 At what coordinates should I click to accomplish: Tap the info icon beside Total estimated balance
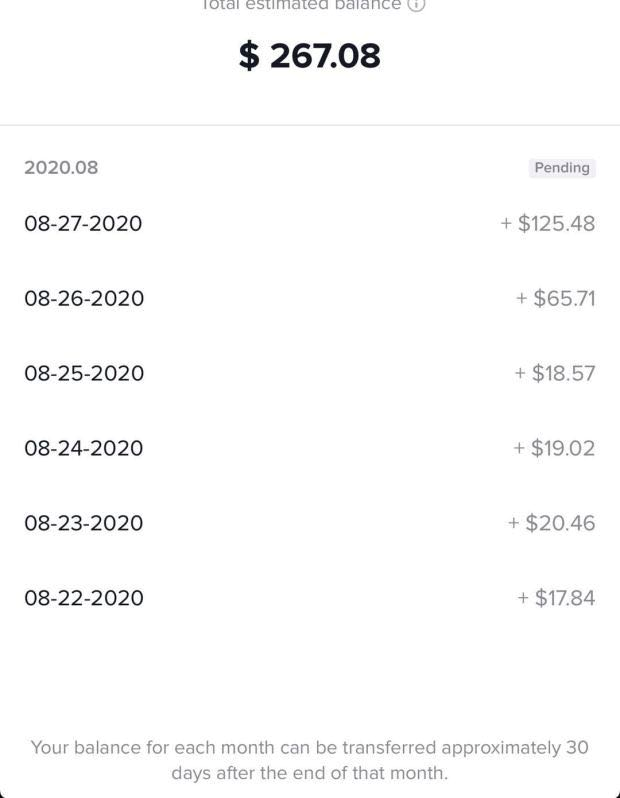tap(416, 5)
